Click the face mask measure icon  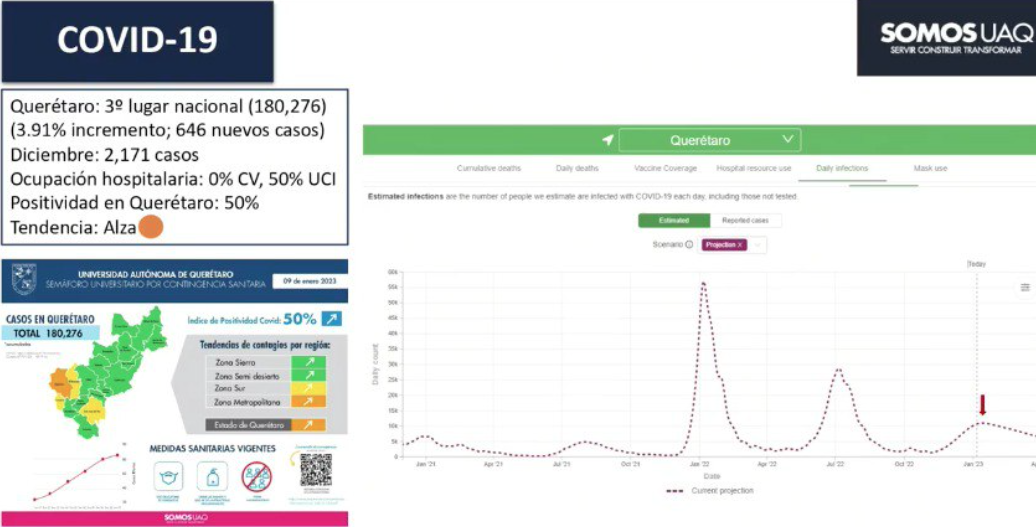(x=169, y=475)
